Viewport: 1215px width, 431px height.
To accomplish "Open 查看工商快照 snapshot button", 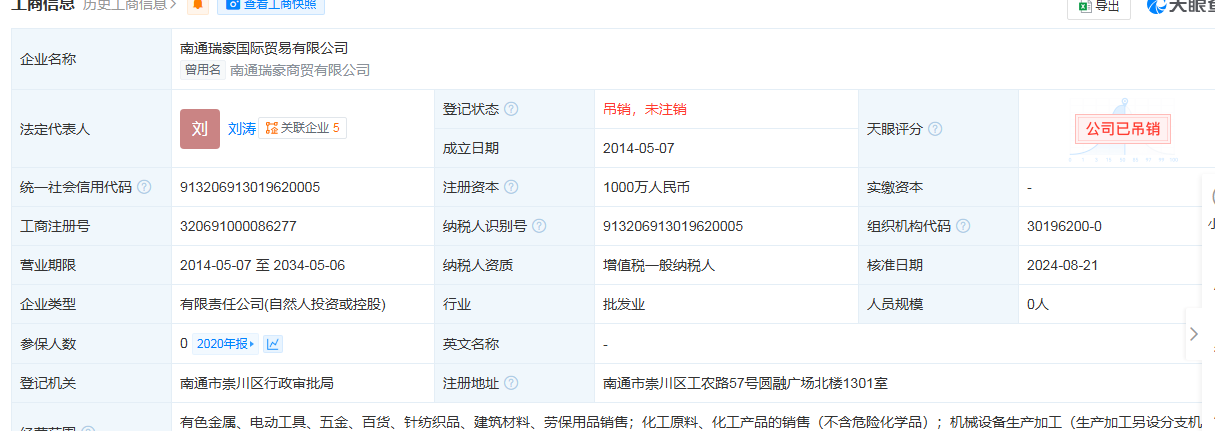I will [x=270, y=5].
